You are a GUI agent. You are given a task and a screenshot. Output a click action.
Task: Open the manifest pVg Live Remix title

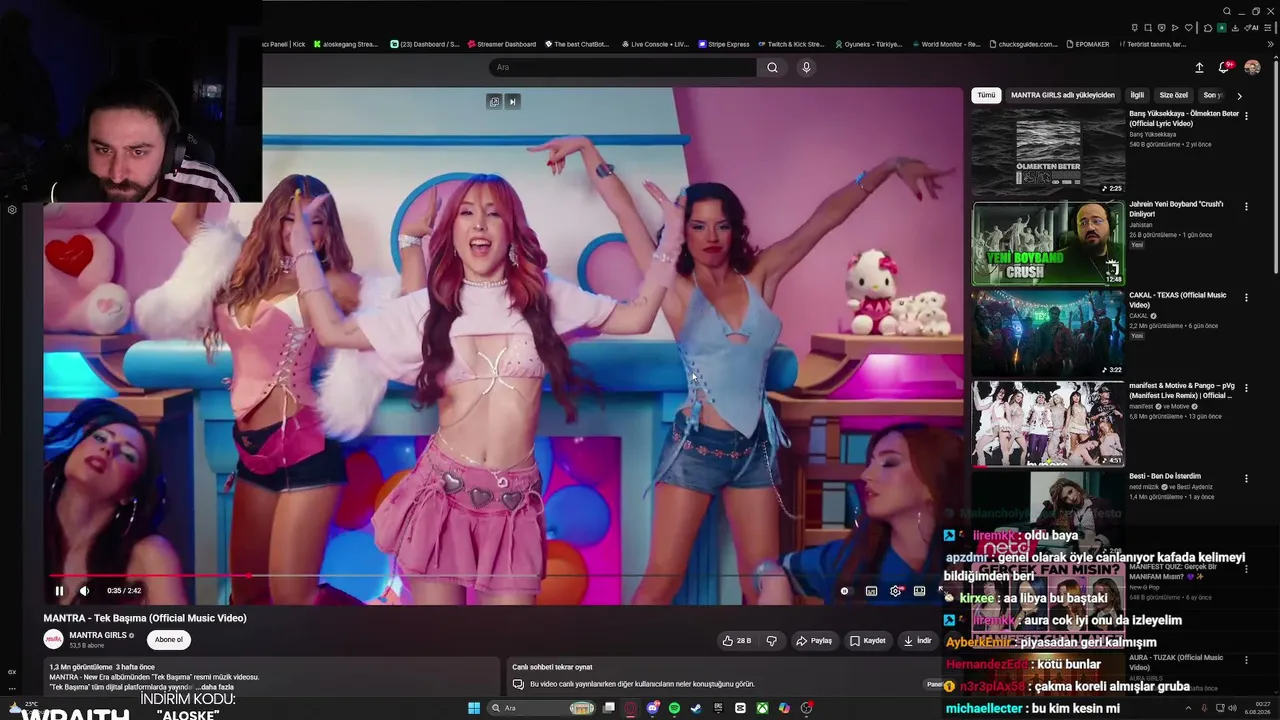[1182, 390]
